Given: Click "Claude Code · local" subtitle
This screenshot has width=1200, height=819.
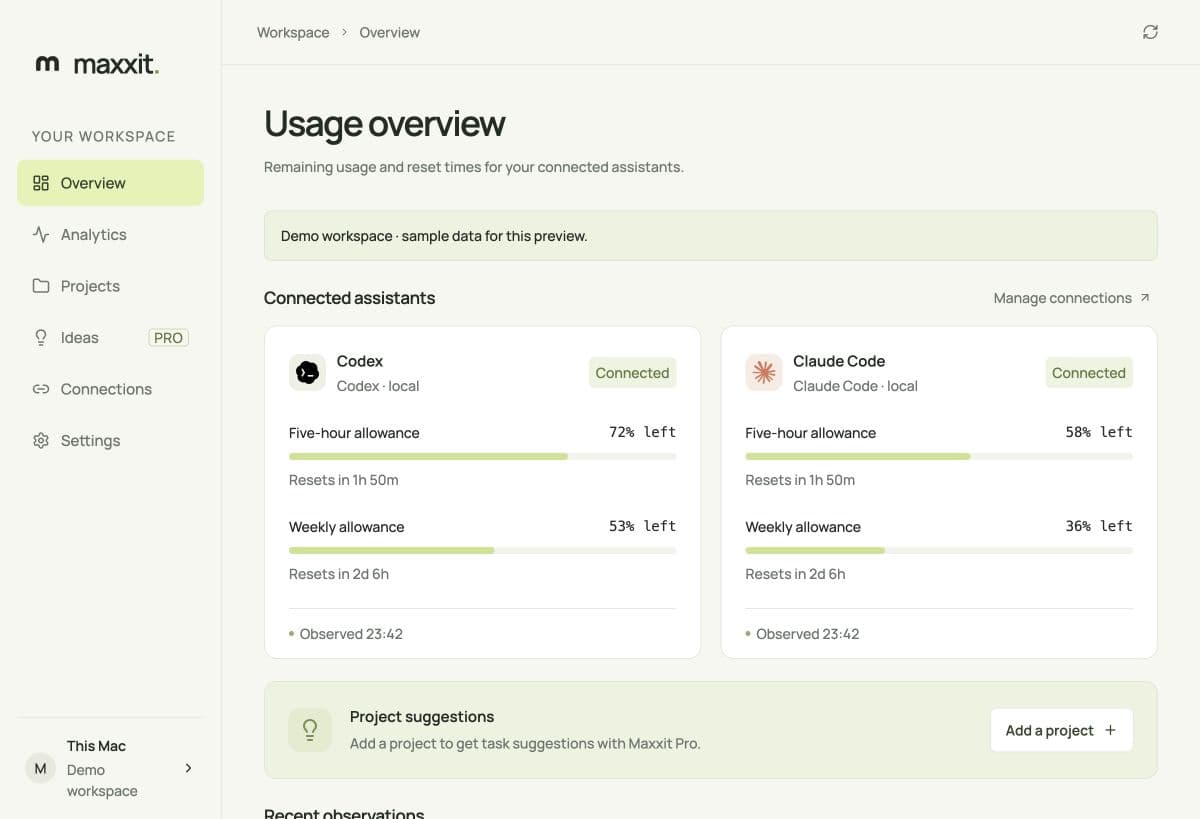Looking at the screenshot, I should pyautogui.click(x=855, y=386).
